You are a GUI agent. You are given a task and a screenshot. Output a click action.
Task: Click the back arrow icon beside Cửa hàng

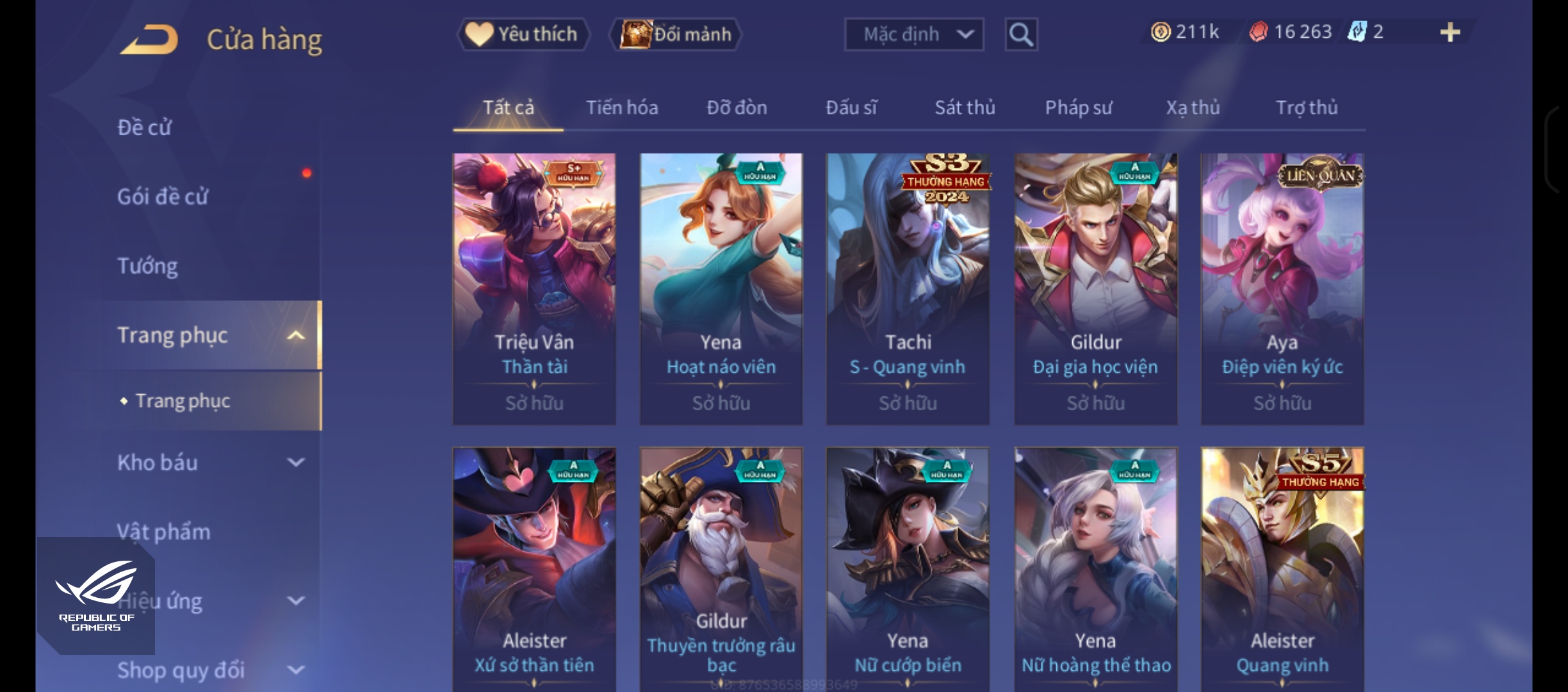click(x=149, y=39)
